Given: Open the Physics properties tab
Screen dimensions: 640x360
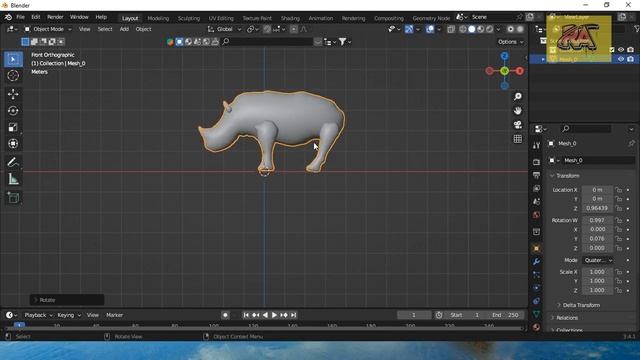Looking at the screenshot, I should [536, 288].
